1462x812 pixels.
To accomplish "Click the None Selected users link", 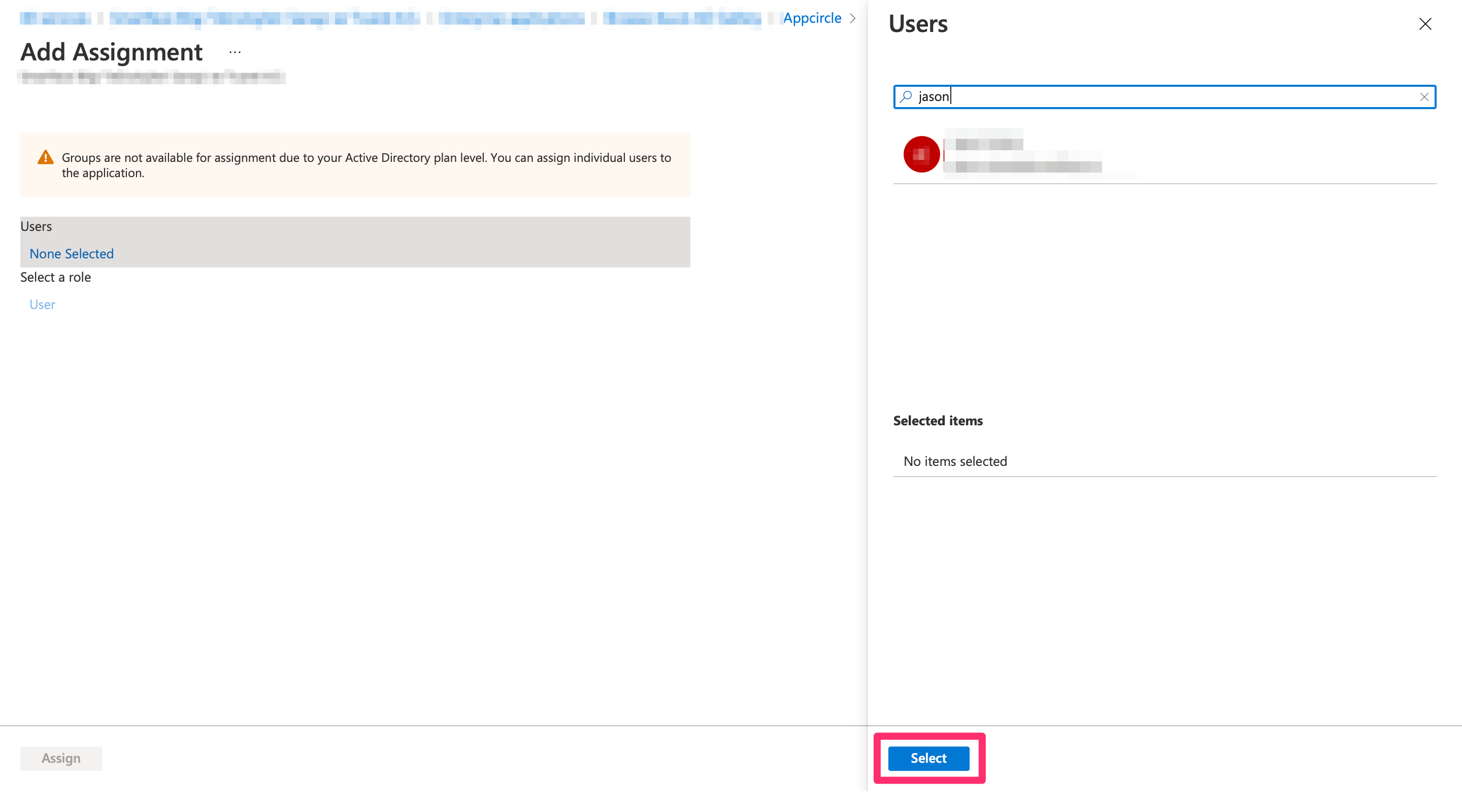I will (x=71, y=253).
